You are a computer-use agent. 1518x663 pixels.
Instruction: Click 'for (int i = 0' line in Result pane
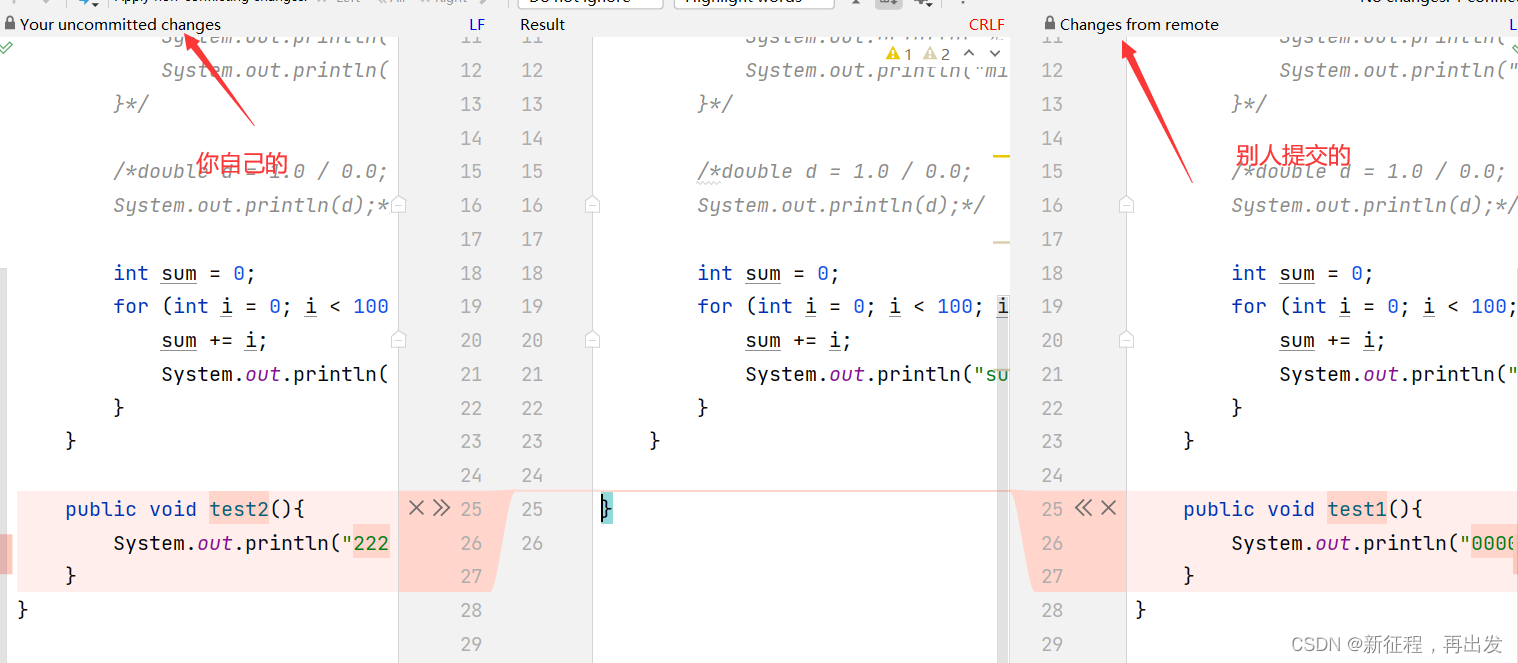point(853,306)
